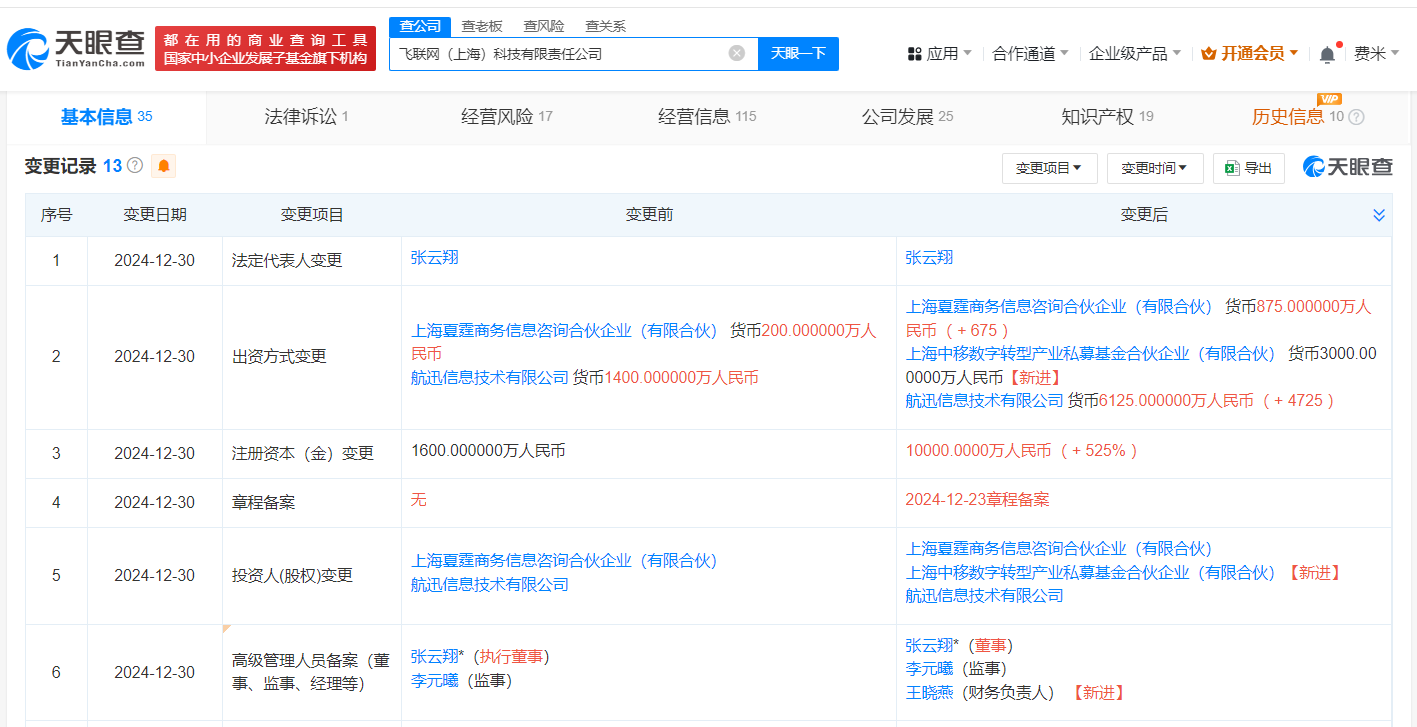
Task: Expand columns using blue double chevron
Action: tap(1379, 215)
